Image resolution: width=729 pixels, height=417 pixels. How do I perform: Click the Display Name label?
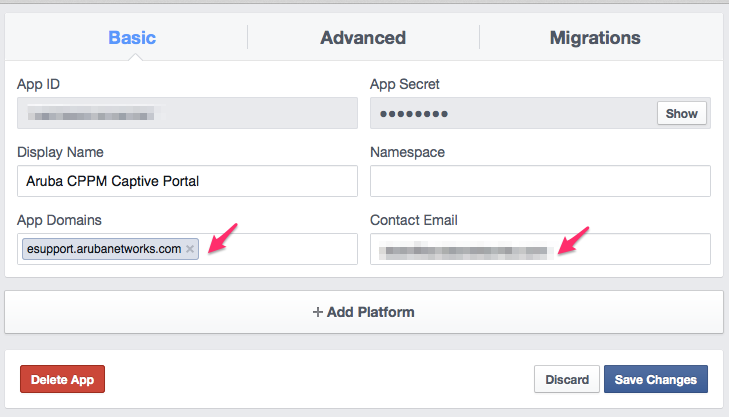pyautogui.click(x=60, y=152)
